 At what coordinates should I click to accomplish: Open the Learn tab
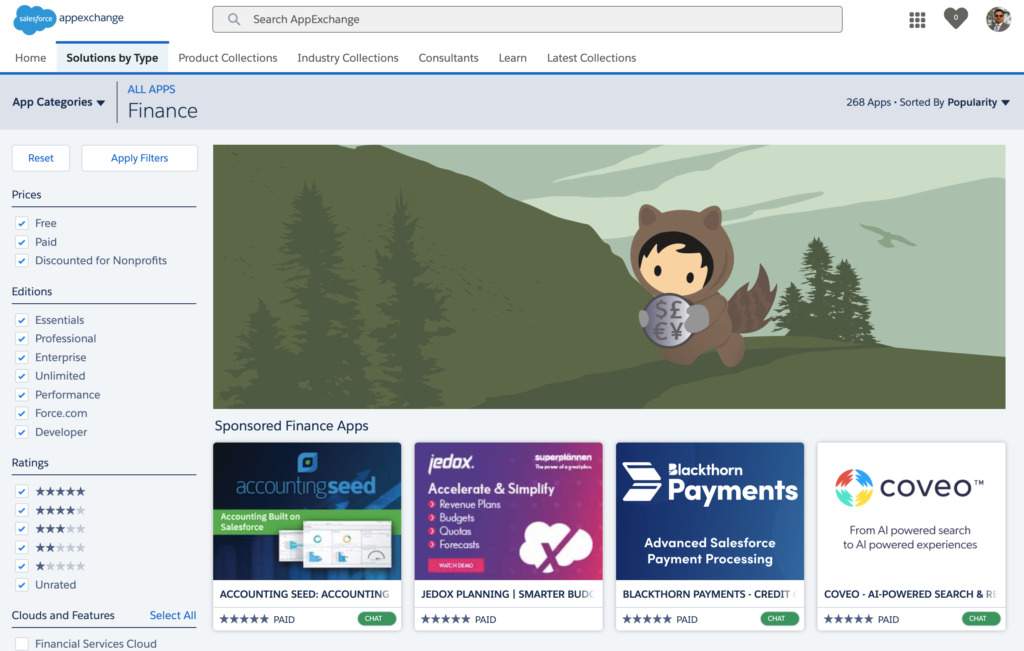click(x=513, y=57)
